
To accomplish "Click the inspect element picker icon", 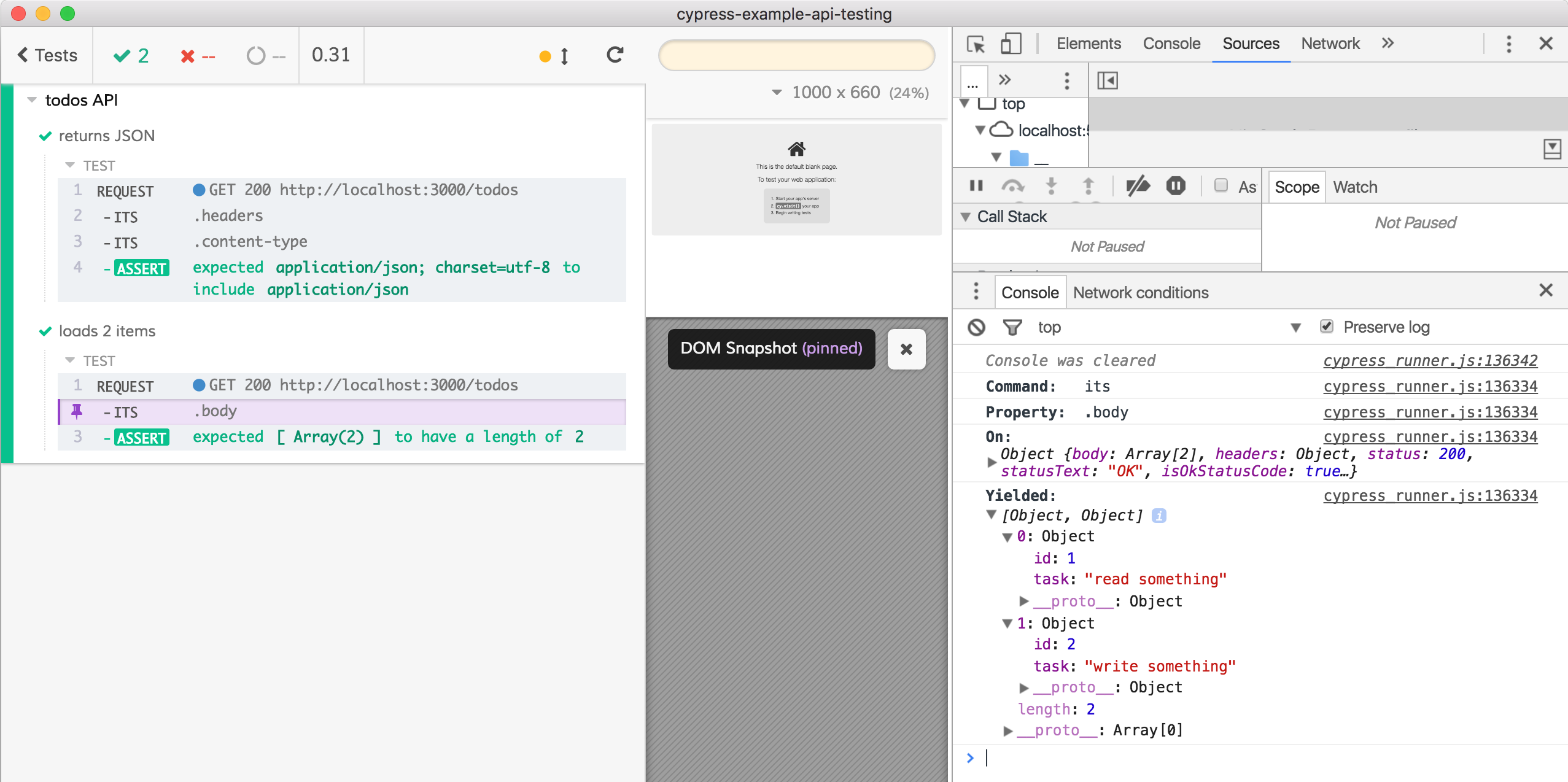I will click(976, 44).
